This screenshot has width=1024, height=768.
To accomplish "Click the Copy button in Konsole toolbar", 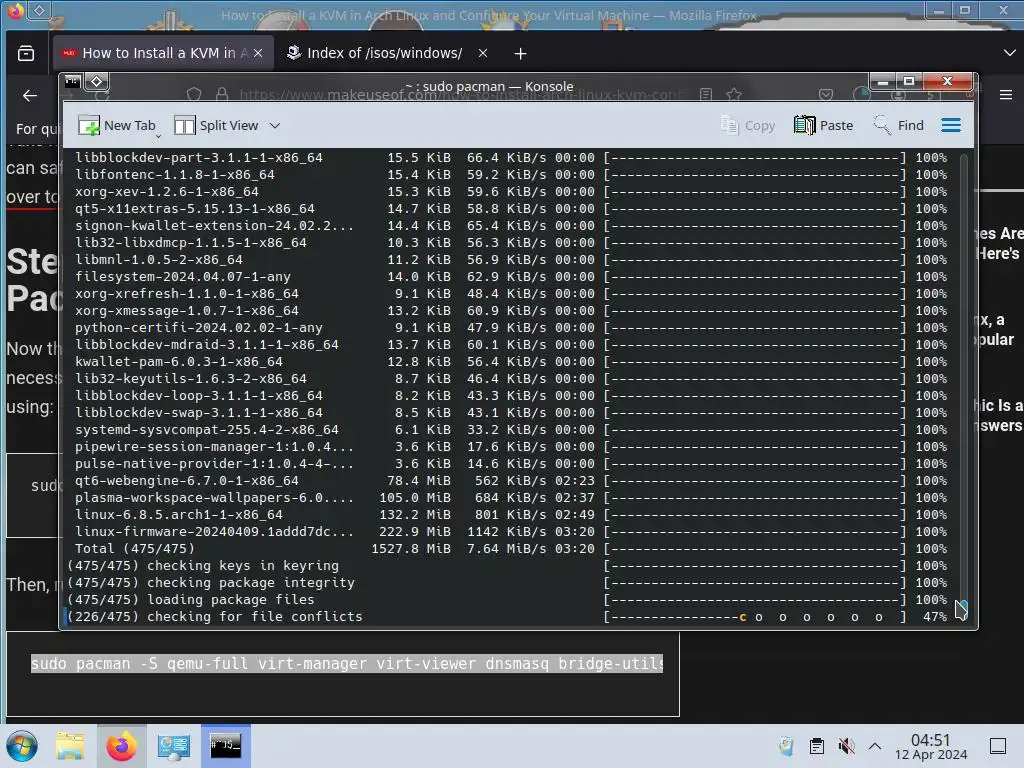I will point(748,125).
